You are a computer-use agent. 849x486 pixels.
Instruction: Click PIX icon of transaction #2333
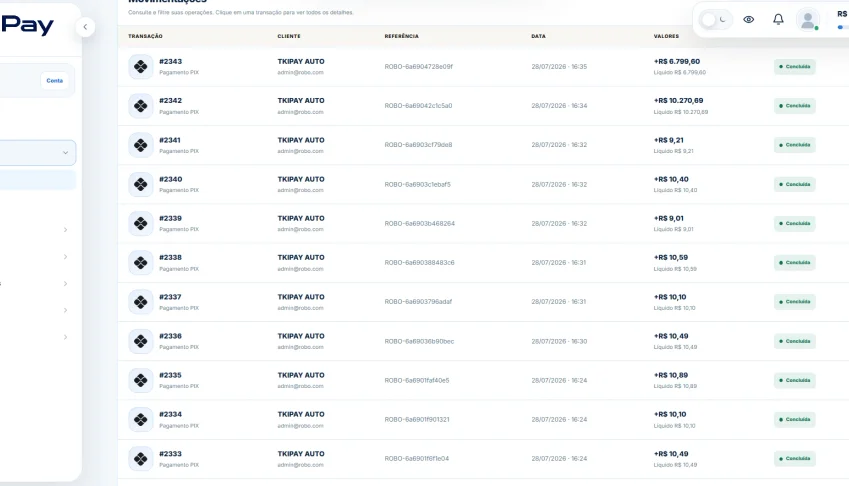141,458
